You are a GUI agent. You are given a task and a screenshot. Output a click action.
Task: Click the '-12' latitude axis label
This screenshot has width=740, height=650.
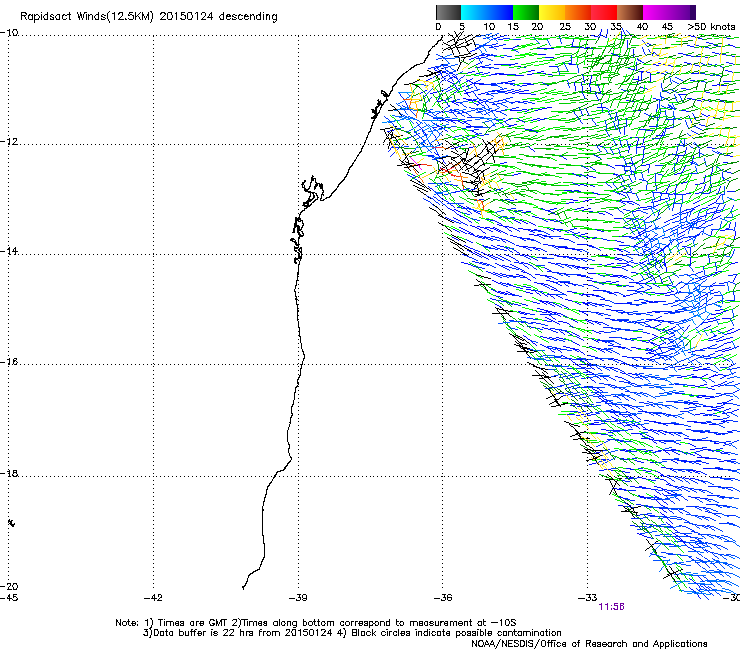pyautogui.click(x=9, y=142)
